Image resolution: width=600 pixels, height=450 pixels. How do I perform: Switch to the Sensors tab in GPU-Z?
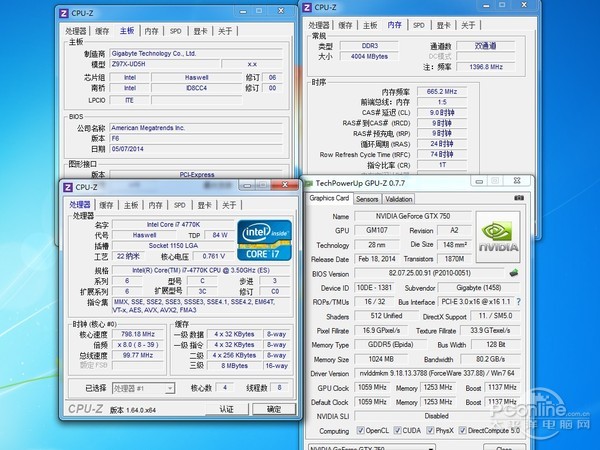click(367, 198)
